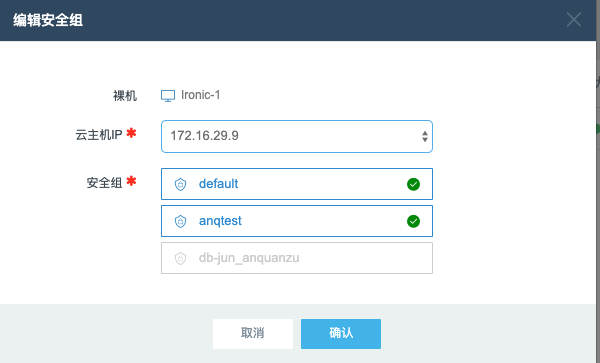600x363 pixels.
Task: Click the anqtest security group name
Action: [x=220, y=221]
